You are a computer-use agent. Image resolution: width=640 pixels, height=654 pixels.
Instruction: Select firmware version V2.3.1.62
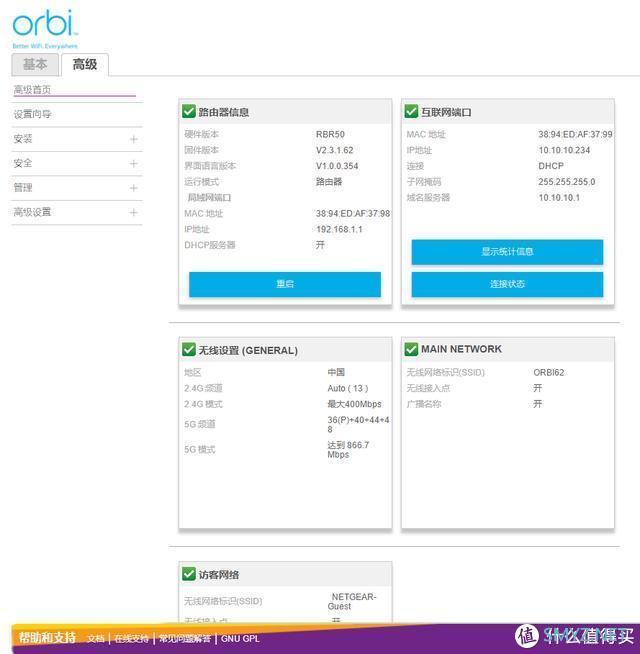coord(335,150)
